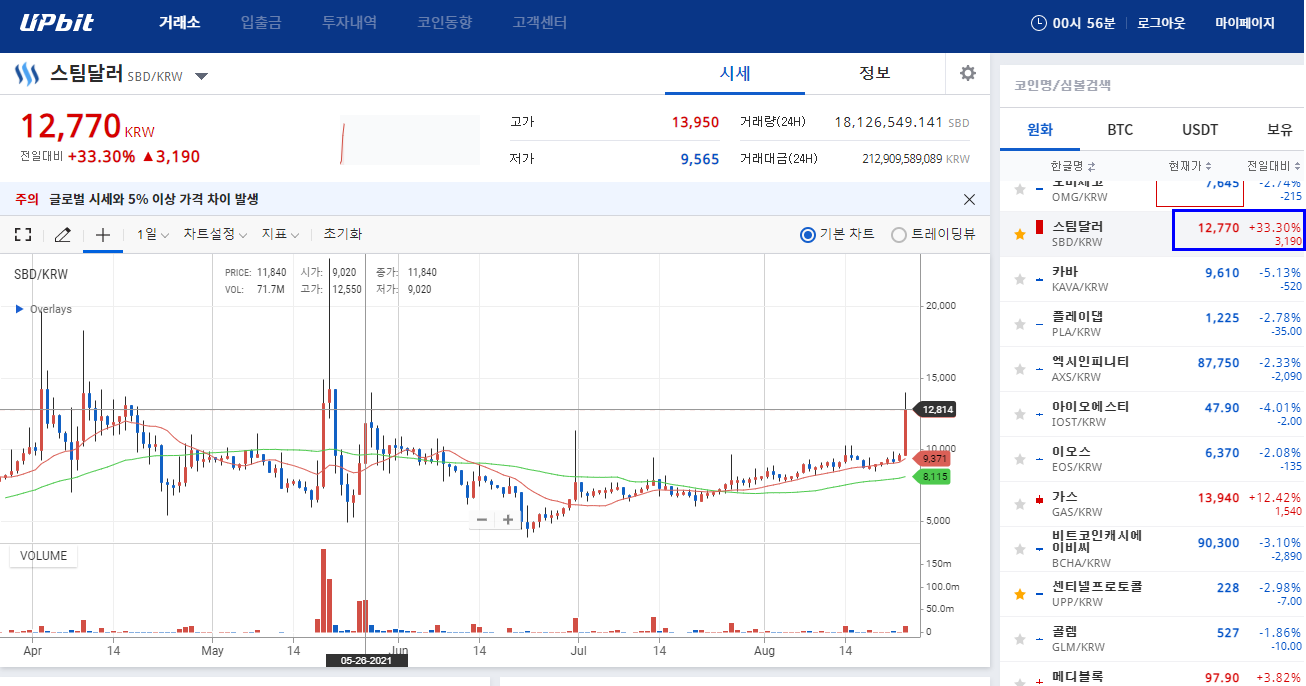Favorite the 카바 KAVA/KRW star
1306x686 pixels.
tap(1020, 279)
